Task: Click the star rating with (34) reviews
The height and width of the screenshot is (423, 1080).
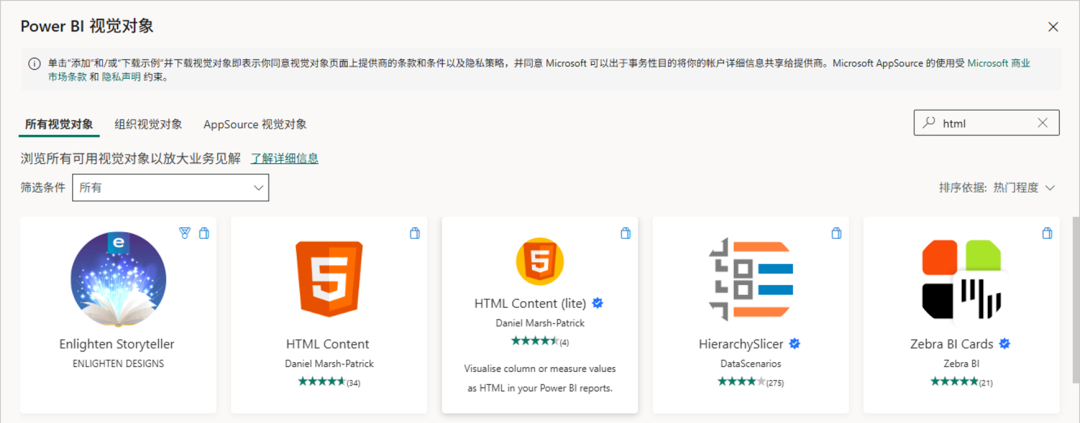Action: [x=329, y=382]
